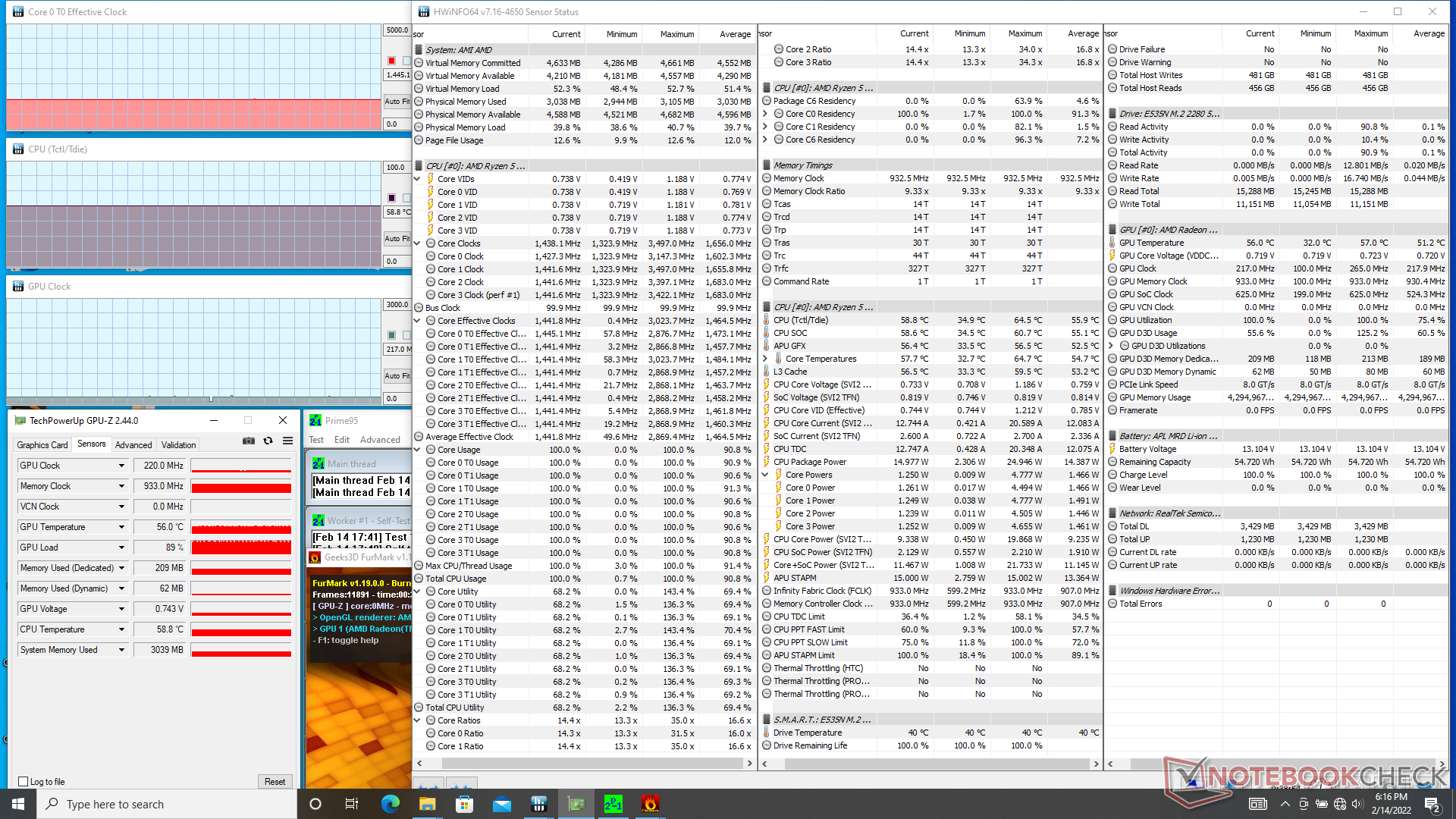This screenshot has height=819, width=1456.
Task: Click the taskbar clock showing 6:16 PM
Action: pyautogui.click(x=1391, y=804)
